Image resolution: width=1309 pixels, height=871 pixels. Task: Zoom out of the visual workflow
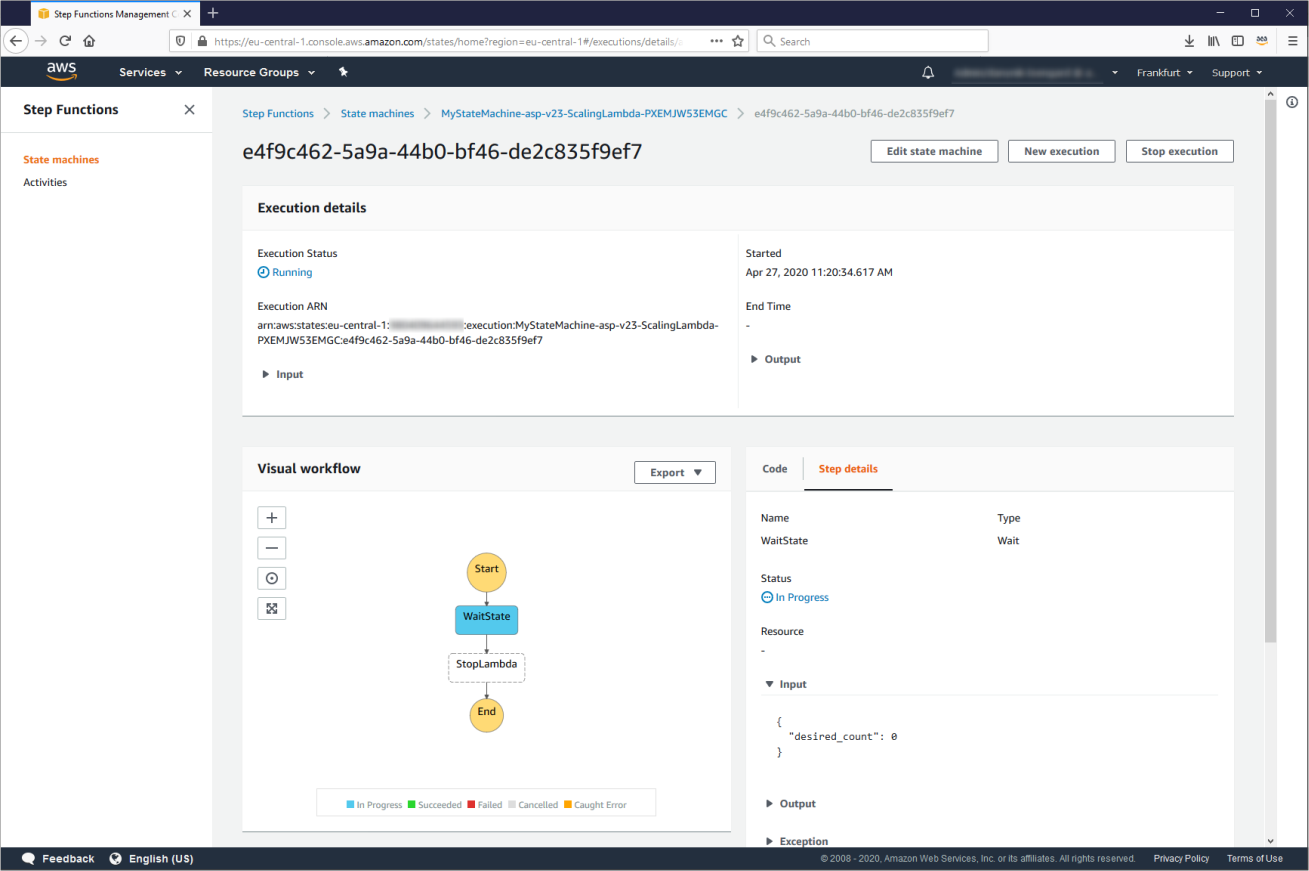(x=272, y=548)
